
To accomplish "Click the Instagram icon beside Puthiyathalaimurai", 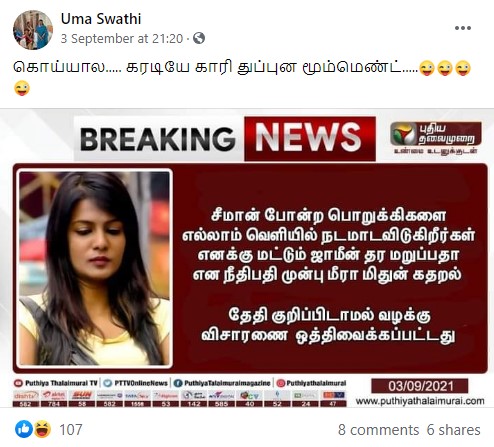I will [x=281, y=383].
